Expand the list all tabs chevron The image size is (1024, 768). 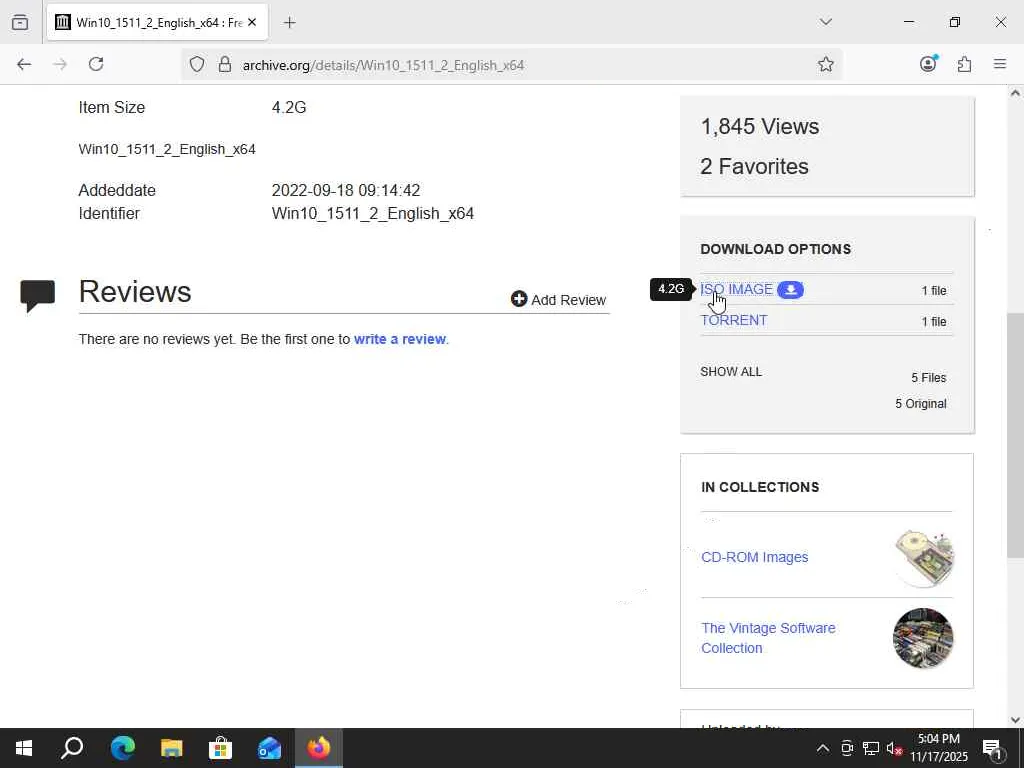pos(825,22)
